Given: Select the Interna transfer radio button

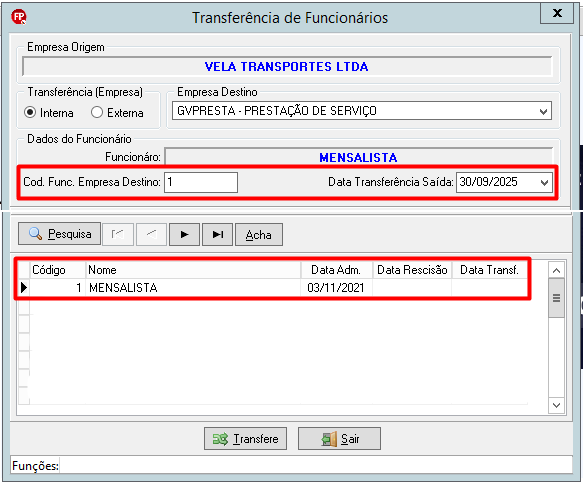Looking at the screenshot, I should coord(30,112).
